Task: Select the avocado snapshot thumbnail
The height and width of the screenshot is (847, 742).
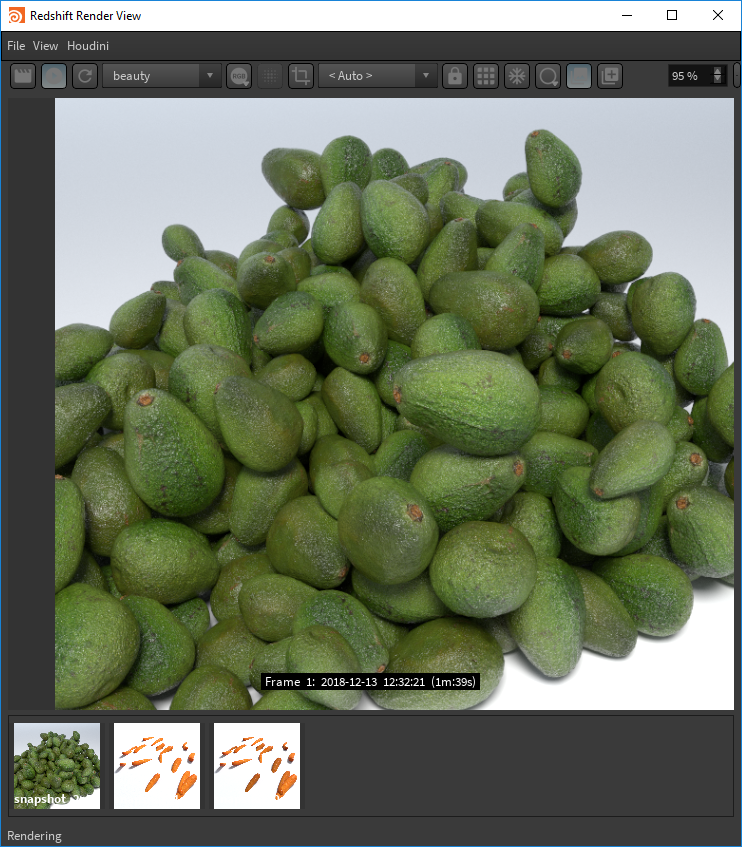Action: tap(57, 766)
